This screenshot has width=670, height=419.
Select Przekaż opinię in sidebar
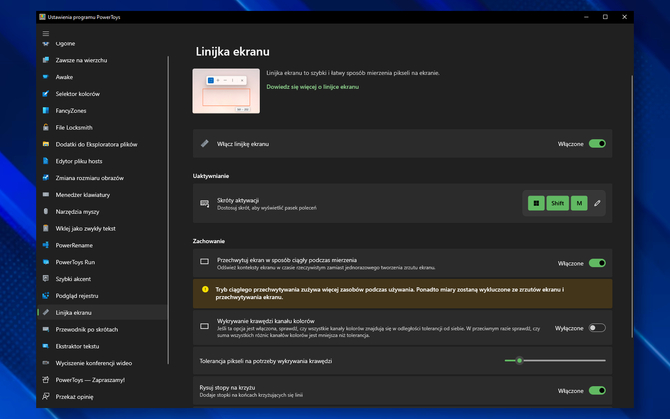(x=103, y=396)
